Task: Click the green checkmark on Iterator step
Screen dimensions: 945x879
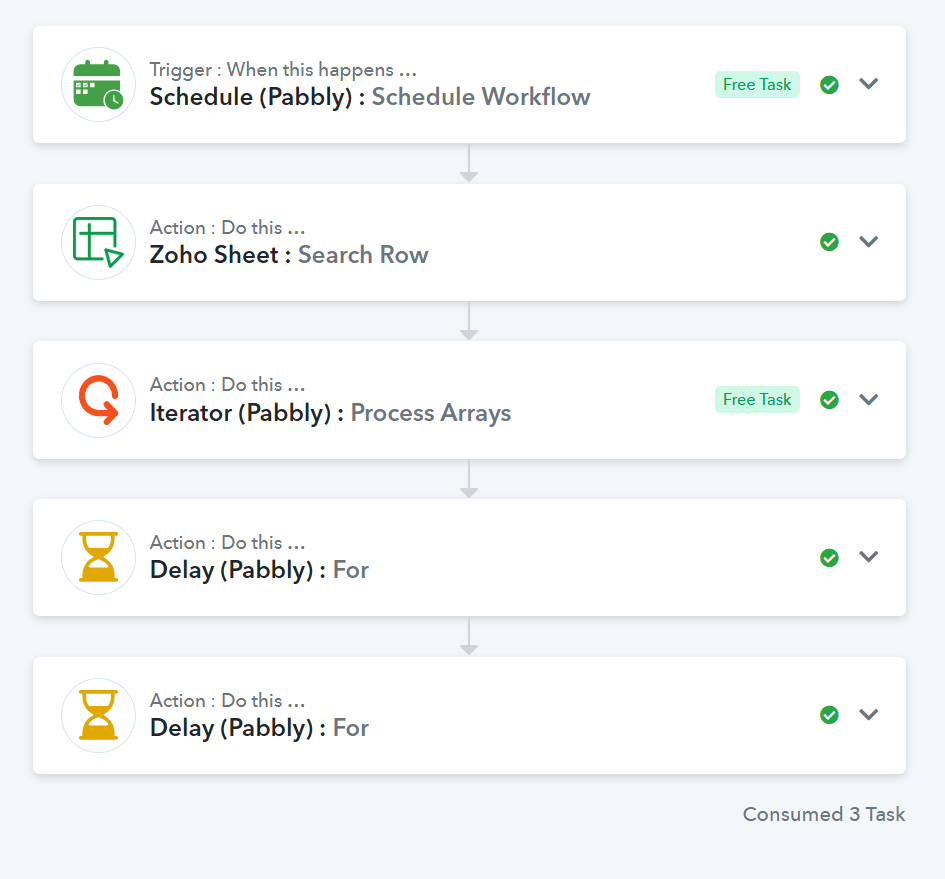Action: point(829,400)
